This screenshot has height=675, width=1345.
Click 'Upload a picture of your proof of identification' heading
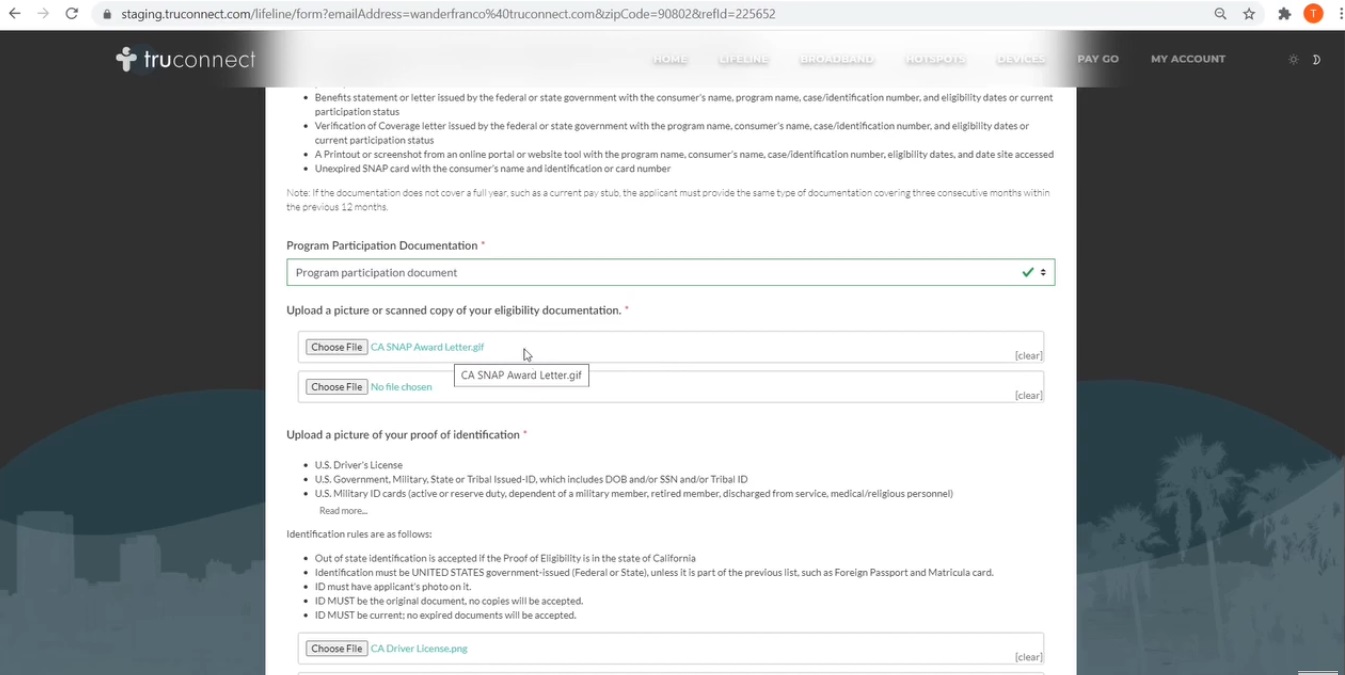(403, 435)
